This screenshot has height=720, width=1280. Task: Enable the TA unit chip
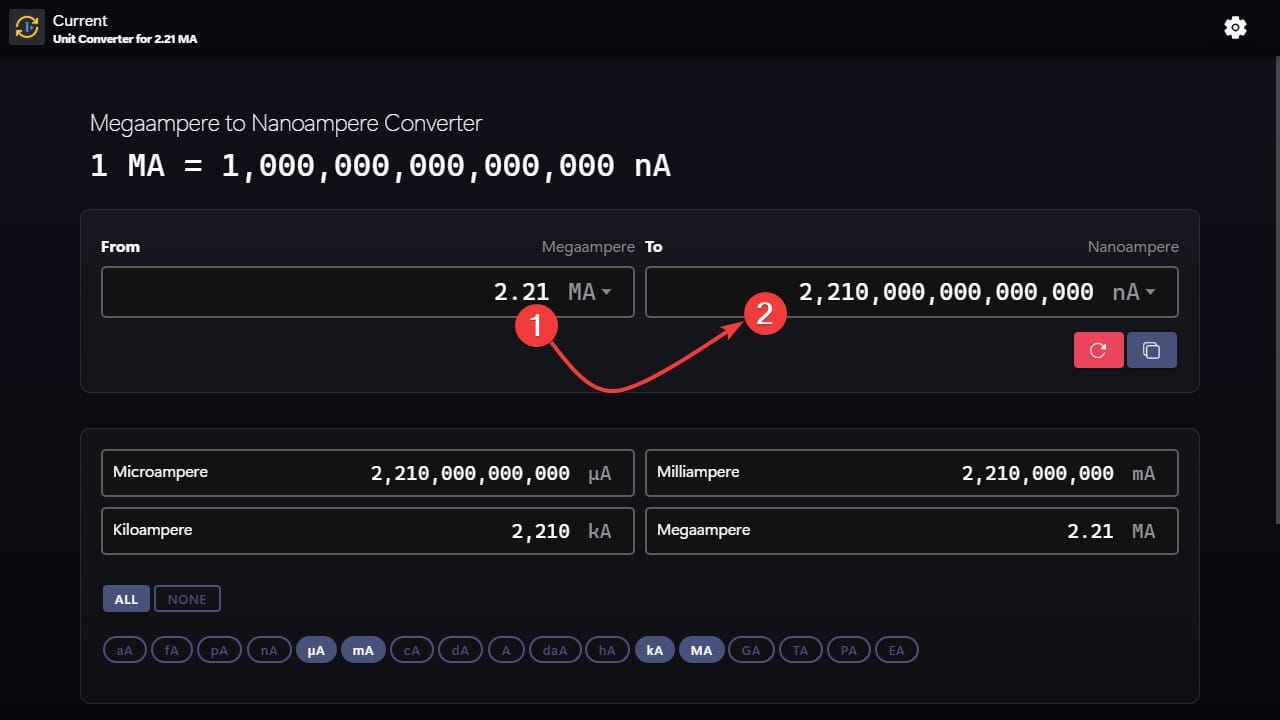800,649
